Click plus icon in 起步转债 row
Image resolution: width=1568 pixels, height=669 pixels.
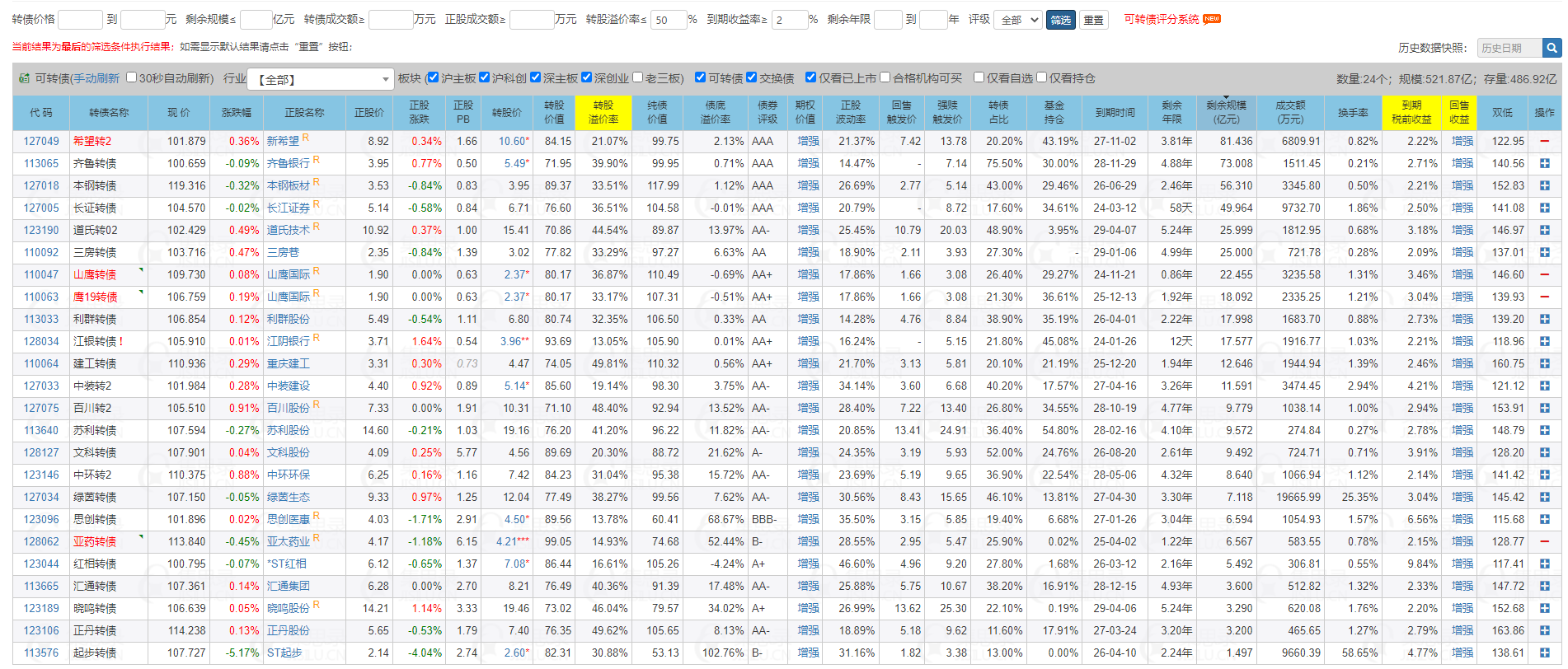[1544, 653]
